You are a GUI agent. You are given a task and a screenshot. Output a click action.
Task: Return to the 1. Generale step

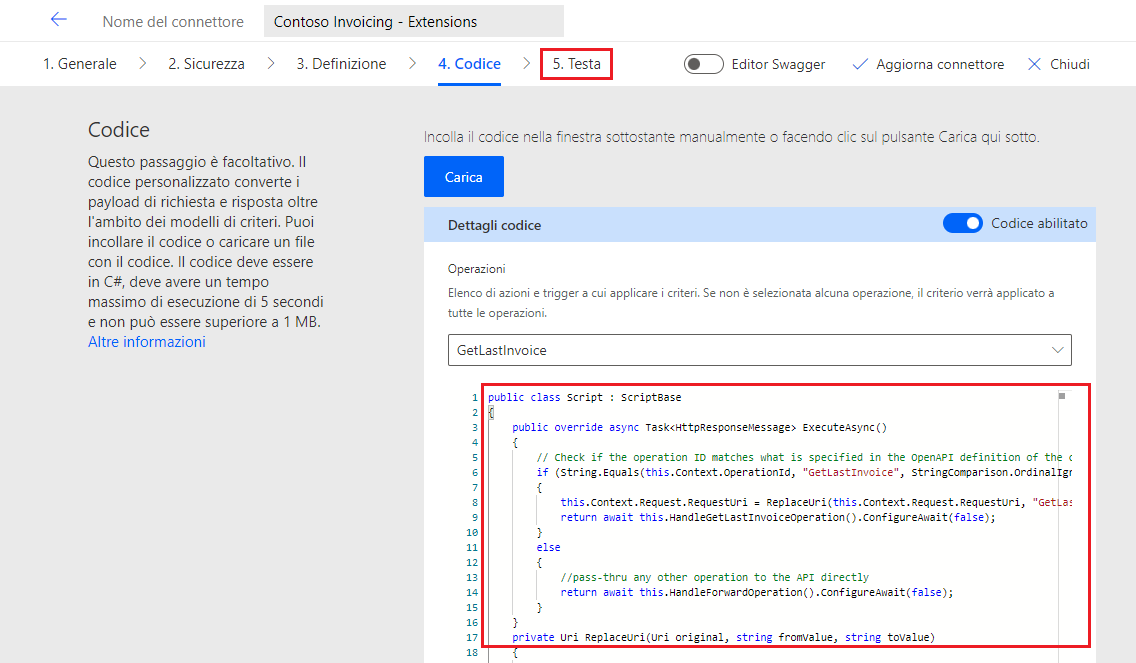pyautogui.click(x=79, y=64)
